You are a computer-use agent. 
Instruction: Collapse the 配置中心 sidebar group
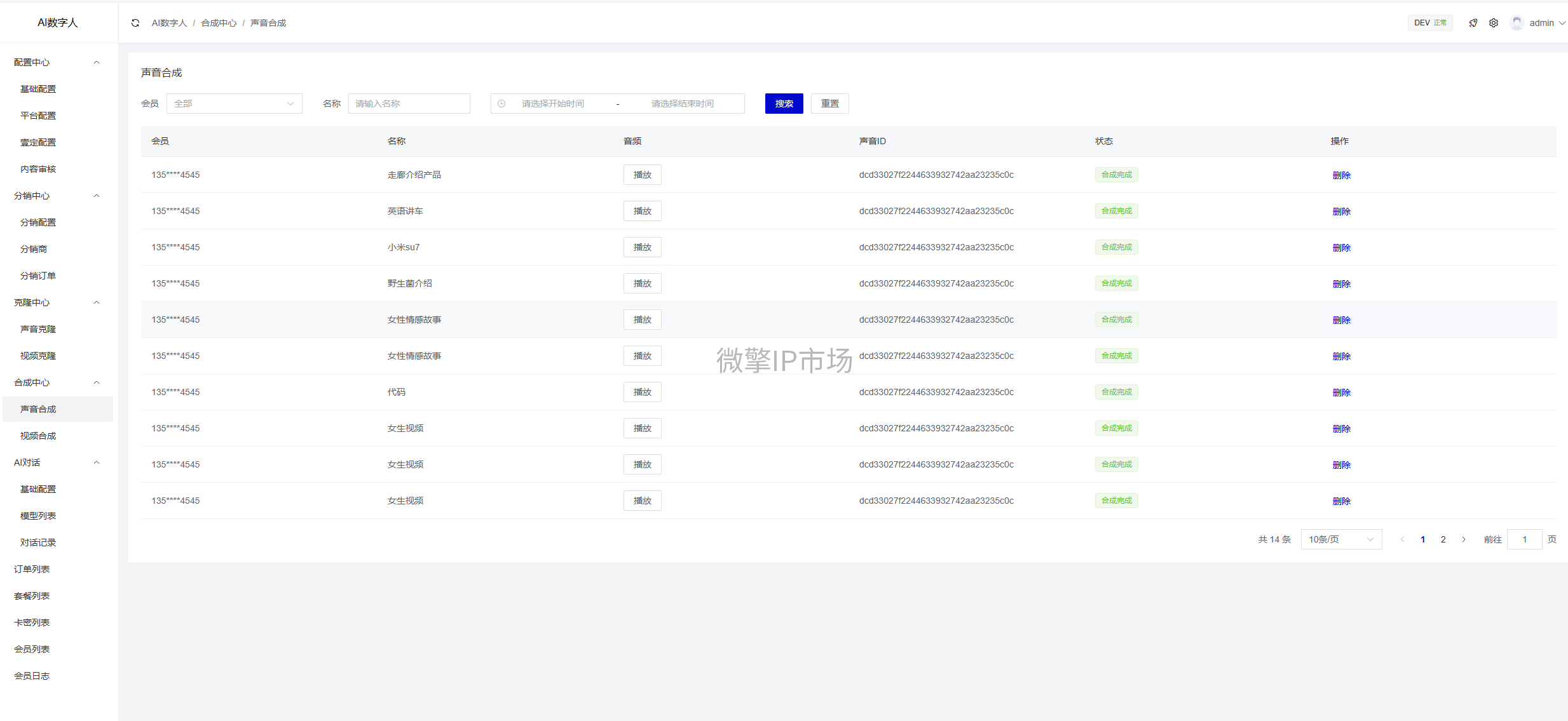click(57, 62)
